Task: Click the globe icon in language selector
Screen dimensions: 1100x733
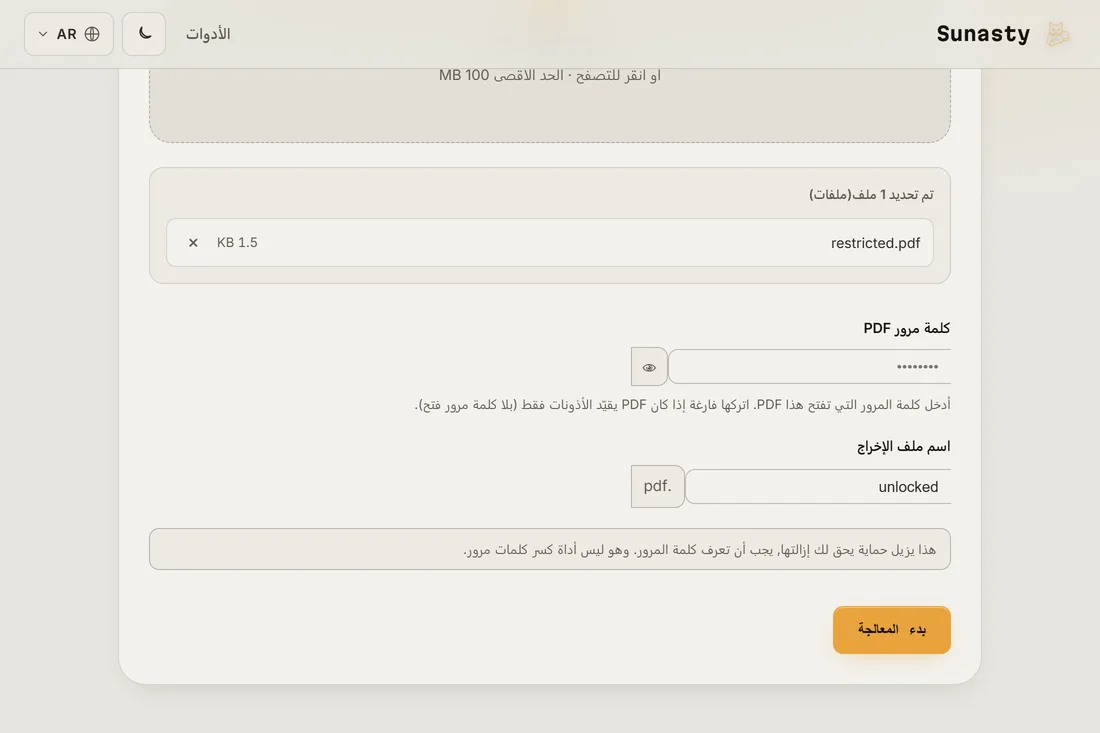Action: [92, 34]
